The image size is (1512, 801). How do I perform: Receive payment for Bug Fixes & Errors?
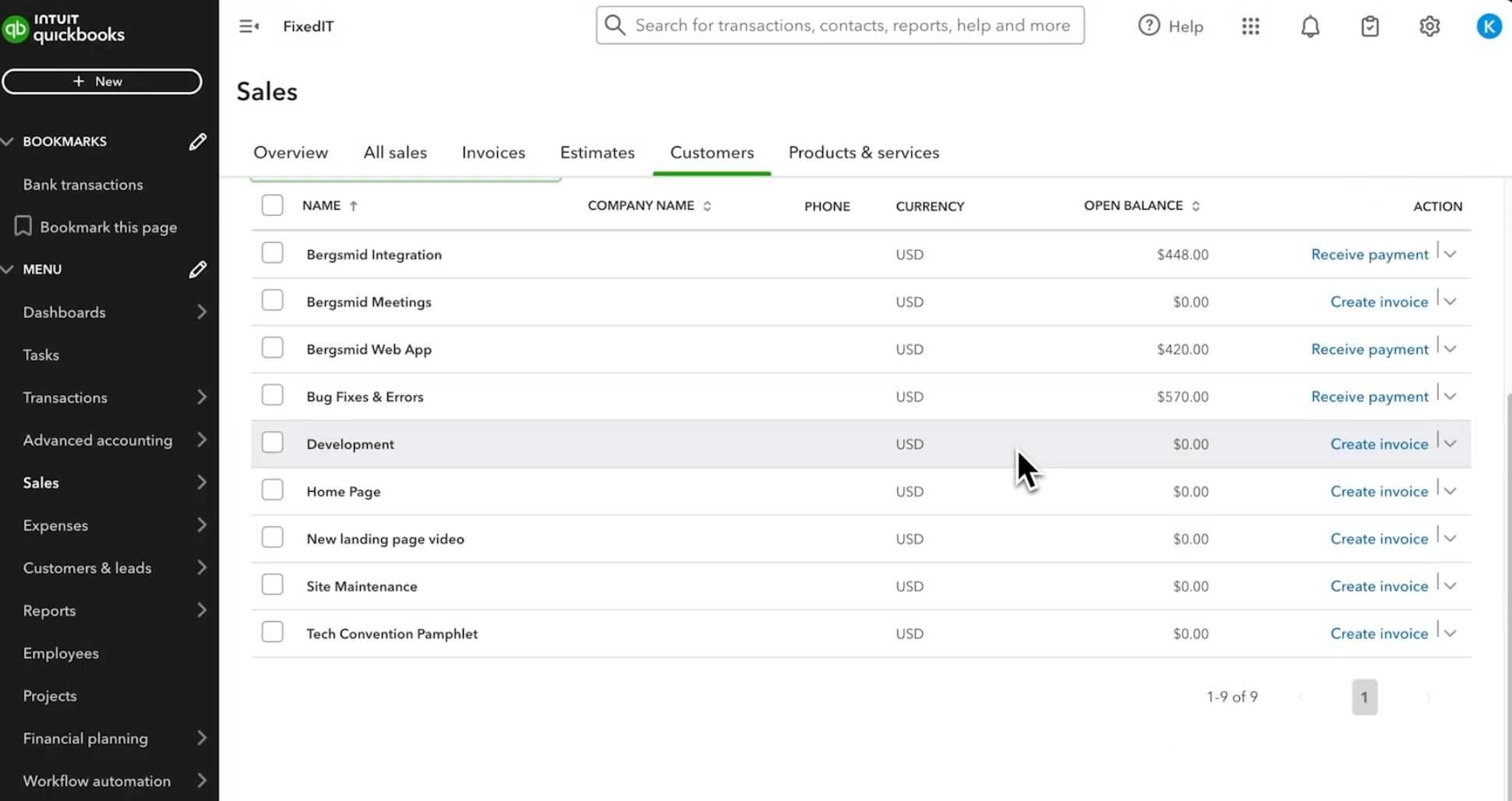(1369, 396)
